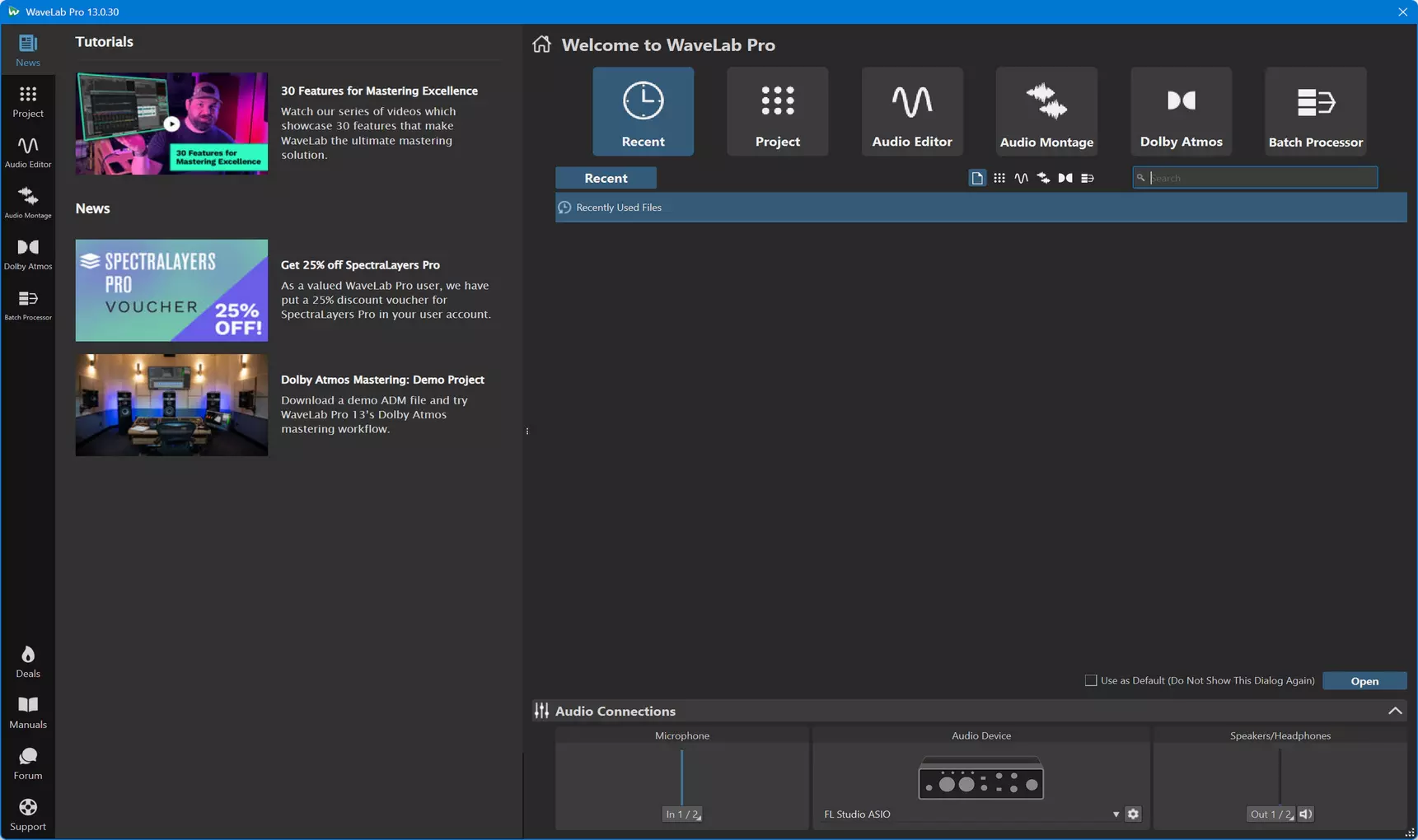Viewport: 1418px width, 840px height.
Task: Click the audio device settings gear
Action: (x=1133, y=814)
